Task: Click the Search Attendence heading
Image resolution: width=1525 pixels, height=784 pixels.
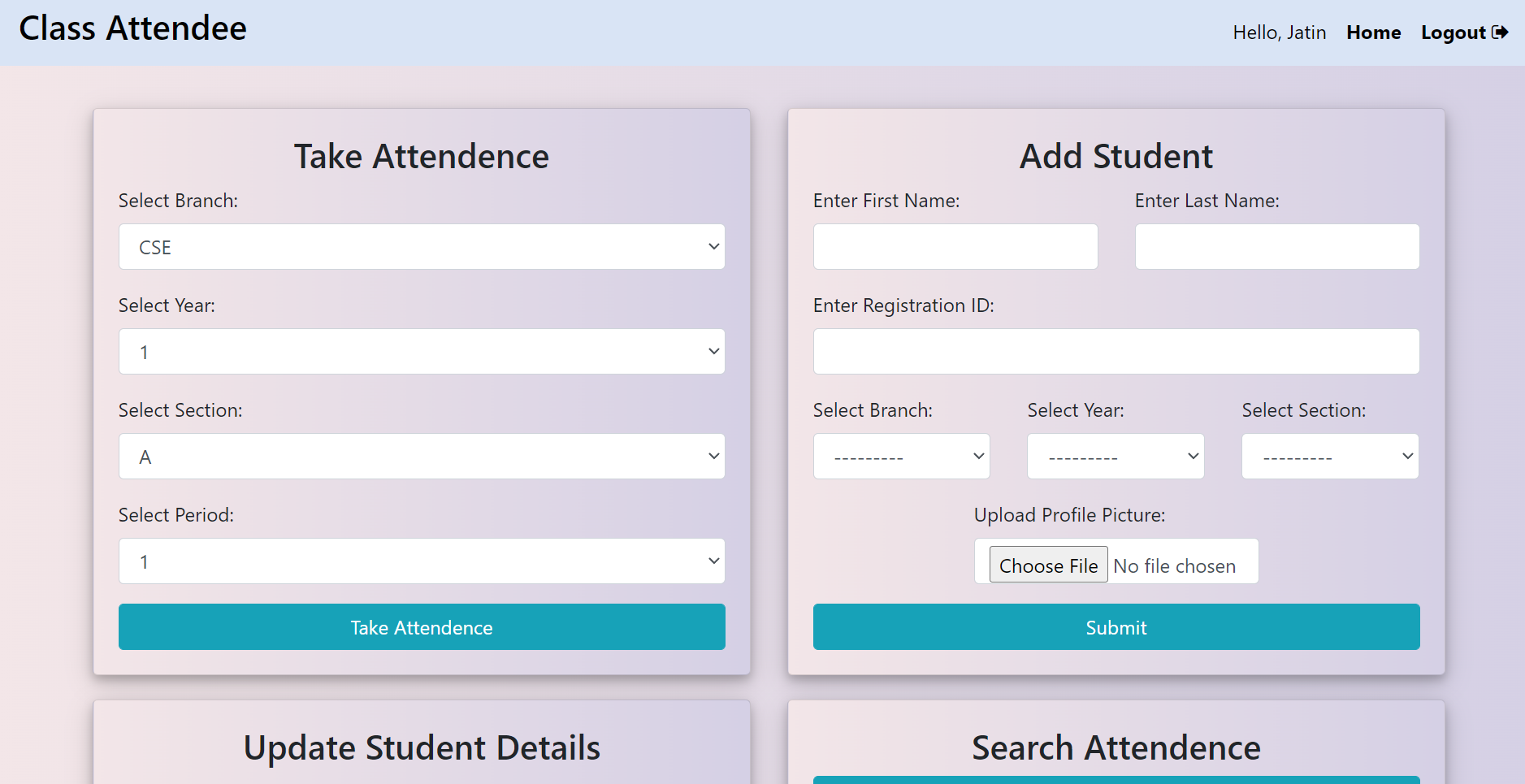Action: coord(1116,747)
